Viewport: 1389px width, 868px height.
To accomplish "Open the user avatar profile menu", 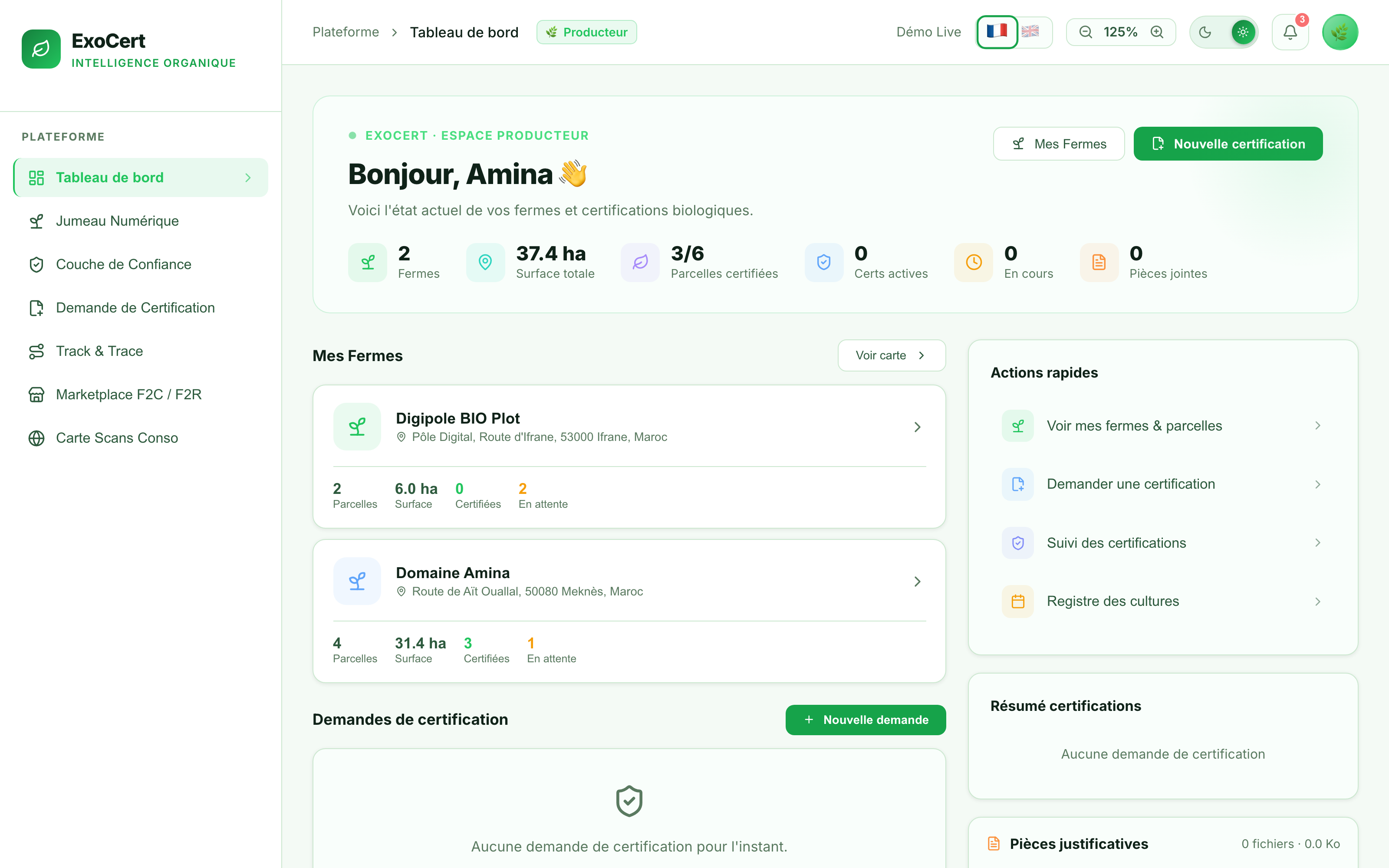I will 1340,32.
